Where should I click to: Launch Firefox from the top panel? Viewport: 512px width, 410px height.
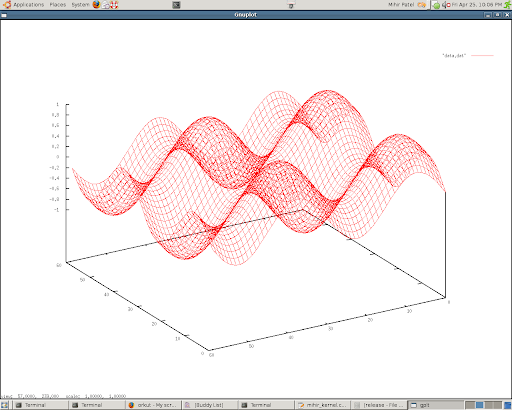(96, 5)
